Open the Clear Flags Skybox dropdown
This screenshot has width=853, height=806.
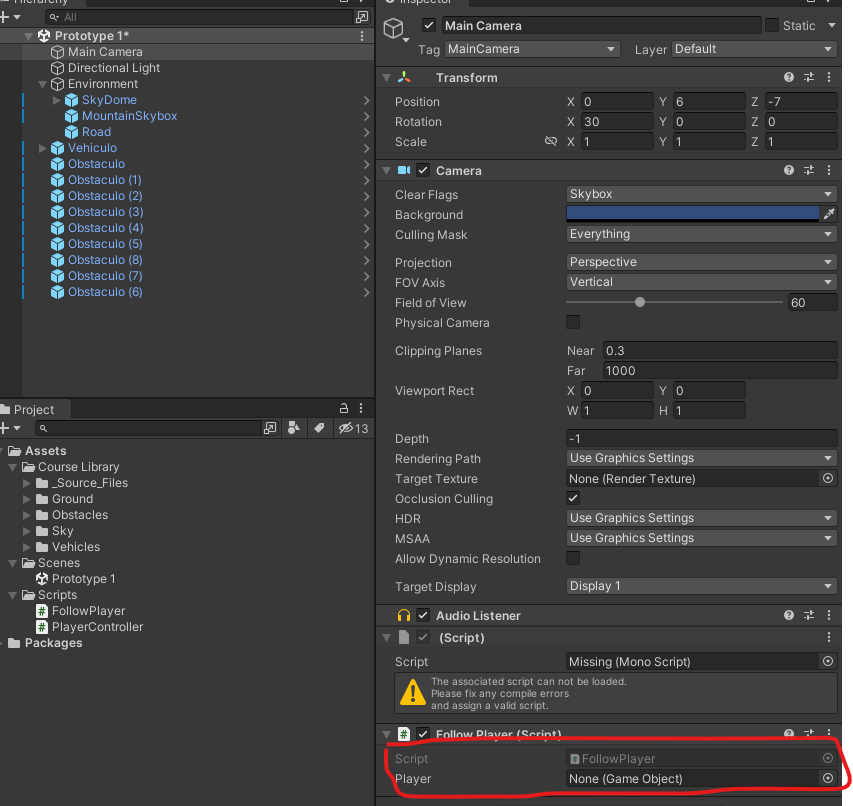(700, 194)
